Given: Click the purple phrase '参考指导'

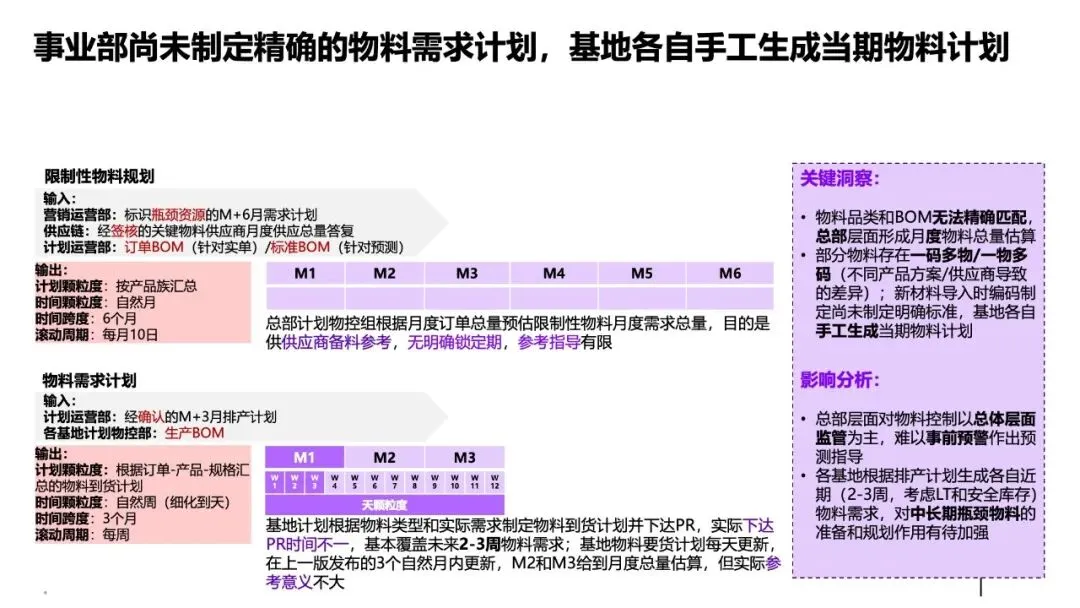Looking at the screenshot, I should pyautogui.click(x=549, y=342).
